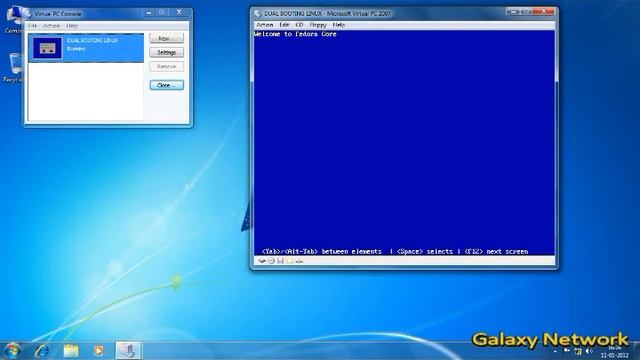640x360 pixels.
Task: Select the Recycle Bin desktop icon
Action: (13, 67)
